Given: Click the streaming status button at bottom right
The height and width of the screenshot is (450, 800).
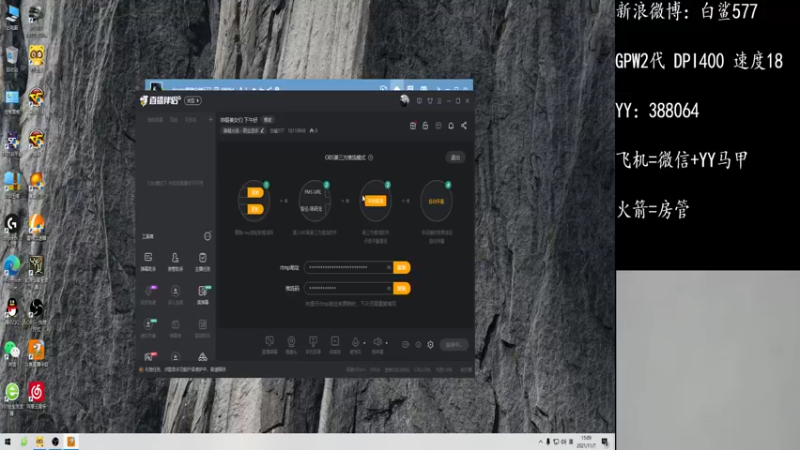Looking at the screenshot, I should tap(453, 345).
